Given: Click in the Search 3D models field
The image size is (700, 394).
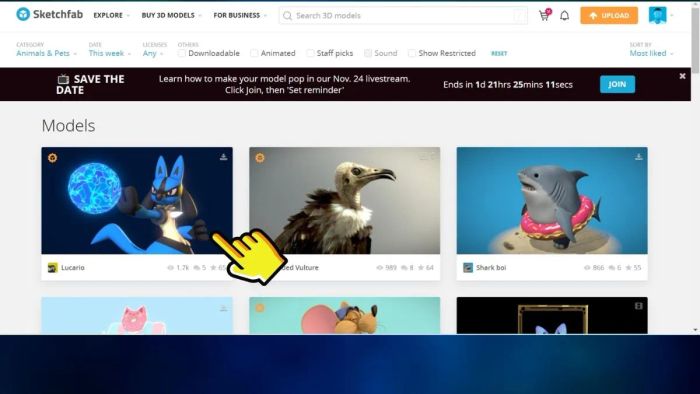Looking at the screenshot, I should (403, 16).
